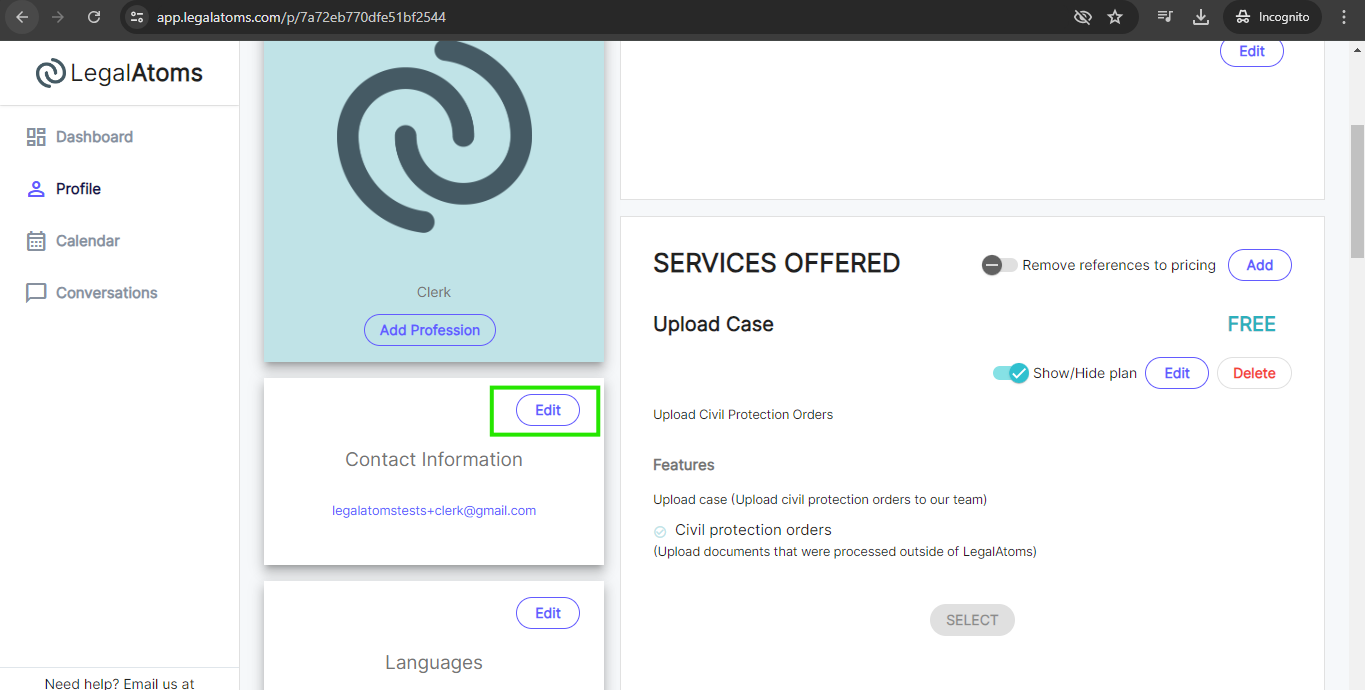Edit the Contact Information card
Screen dimensions: 1365x690
548,410
